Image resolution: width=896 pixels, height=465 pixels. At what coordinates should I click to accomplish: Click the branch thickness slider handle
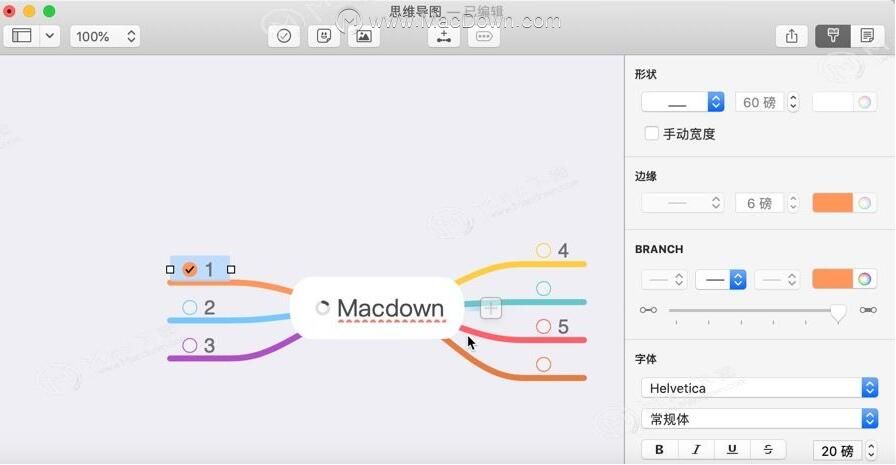(838, 312)
